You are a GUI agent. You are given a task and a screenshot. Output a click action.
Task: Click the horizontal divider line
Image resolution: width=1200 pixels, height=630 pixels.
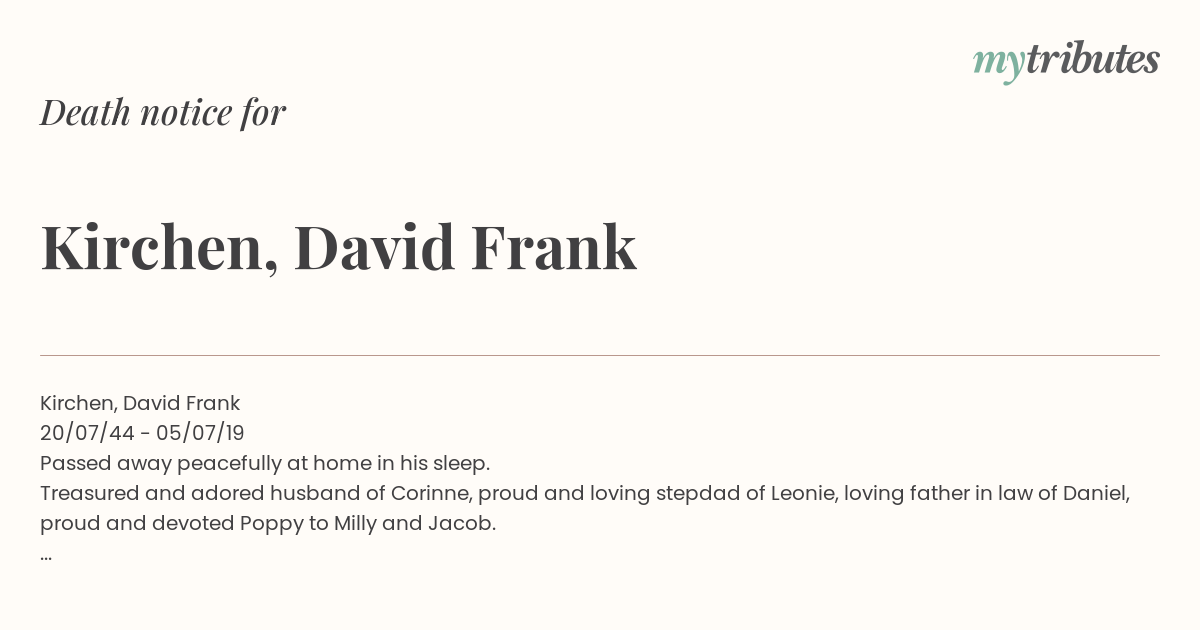pyautogui.click(x=600, y=355)
